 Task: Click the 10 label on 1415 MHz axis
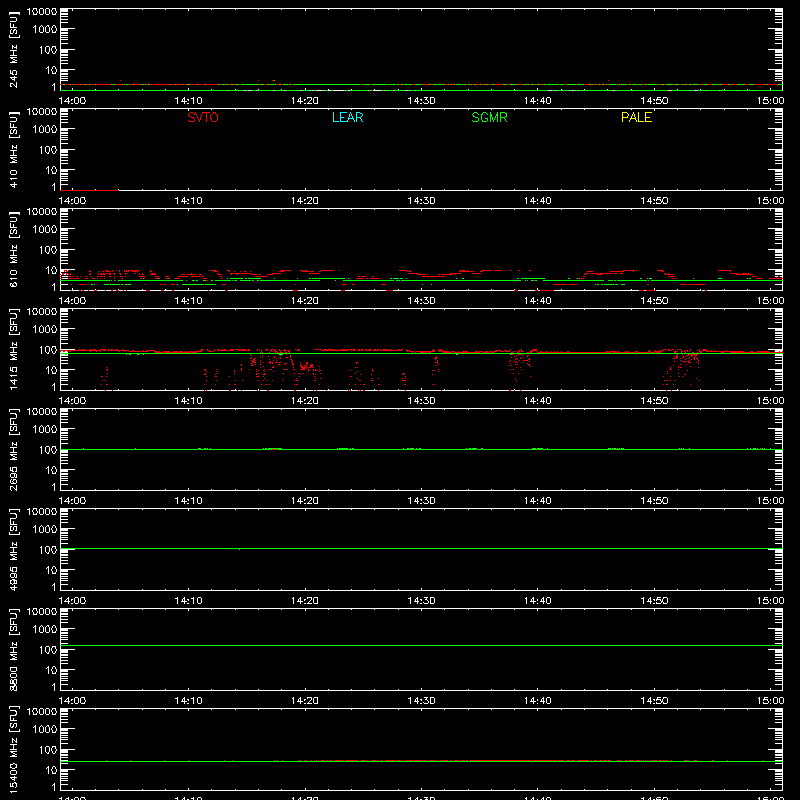[x=51, y=370]
